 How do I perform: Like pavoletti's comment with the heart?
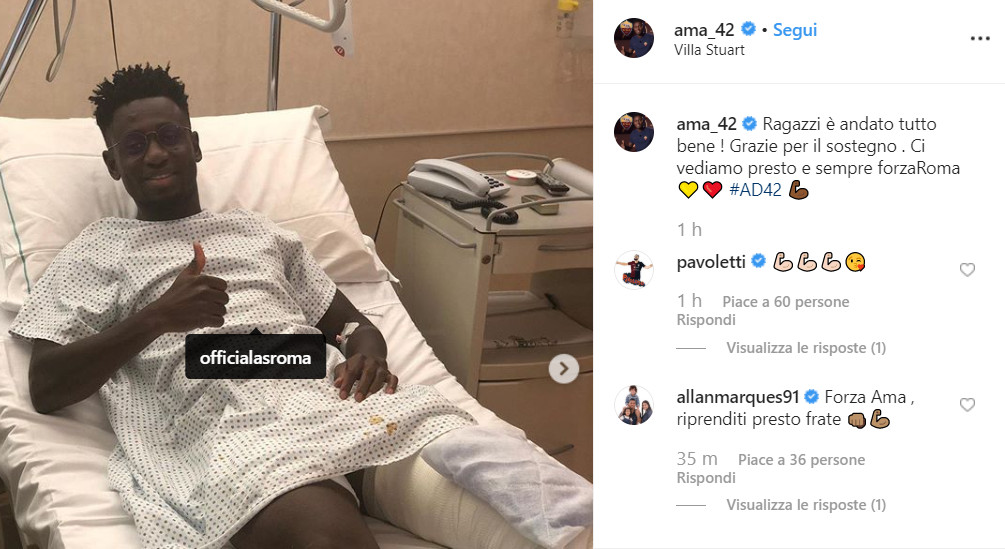pyautogui.click(x=967, y=270)
